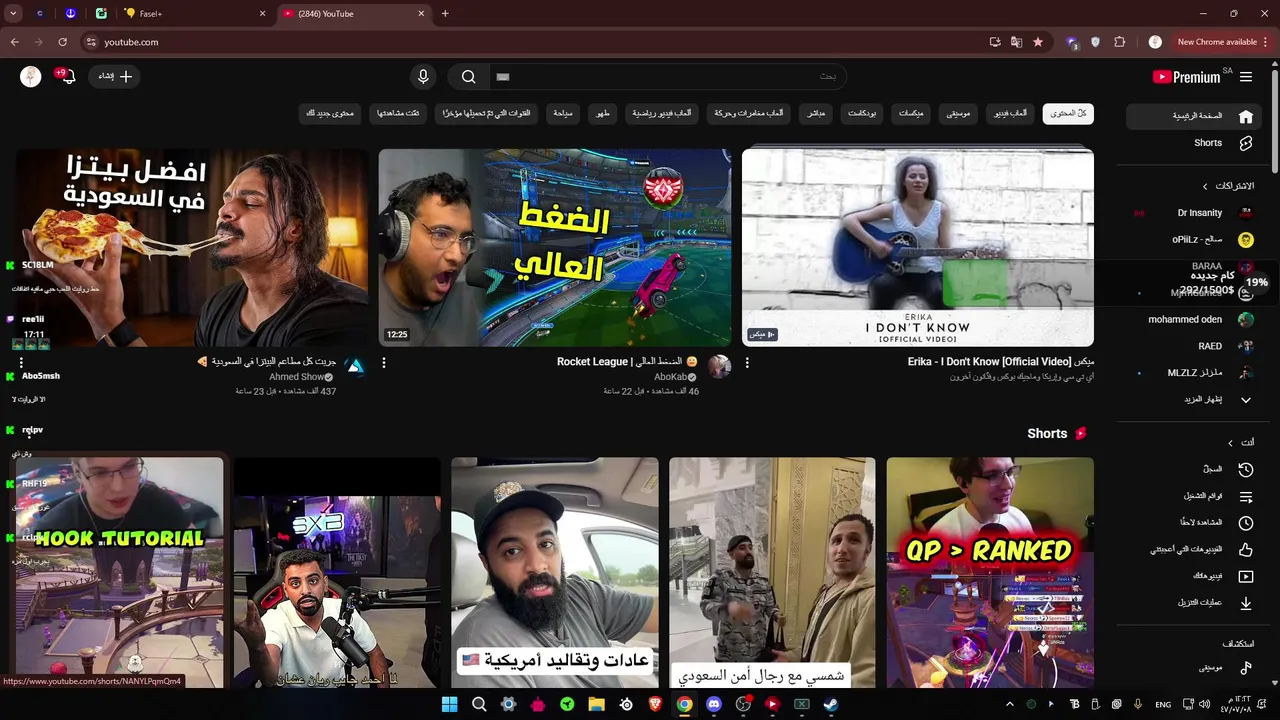Switch to the Fasel+ browser tab
The width and height of the screenshot is (1280, 720).
pyautogui.click(x=195, y=14)
